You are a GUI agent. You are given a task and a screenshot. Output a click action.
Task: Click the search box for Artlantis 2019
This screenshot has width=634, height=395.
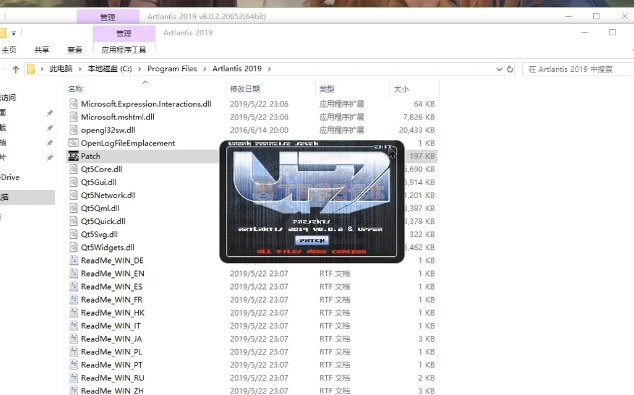coord(578,69)
